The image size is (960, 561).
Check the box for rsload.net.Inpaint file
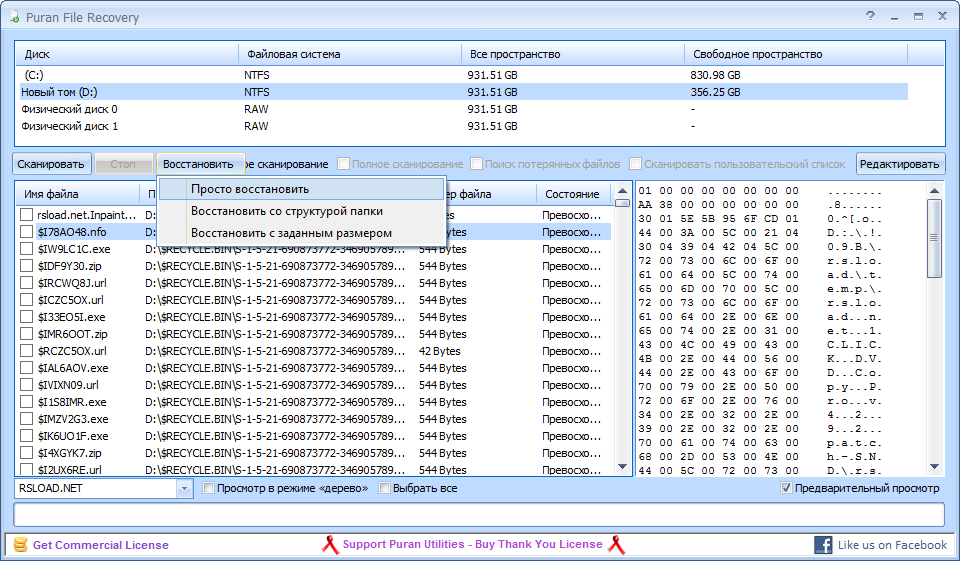(x=26, y=215)
